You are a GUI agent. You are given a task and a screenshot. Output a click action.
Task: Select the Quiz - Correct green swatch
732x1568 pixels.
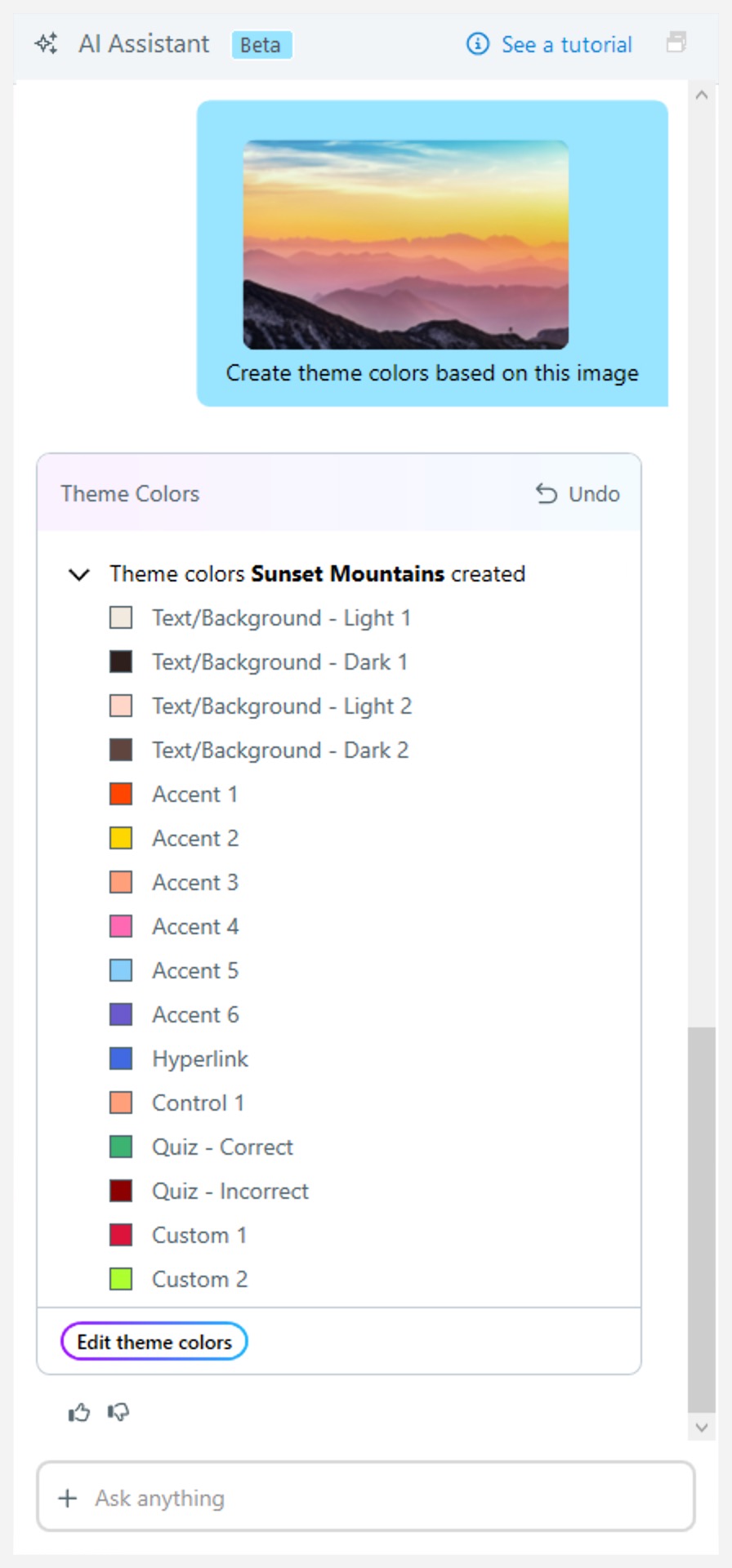point(121,1147)
